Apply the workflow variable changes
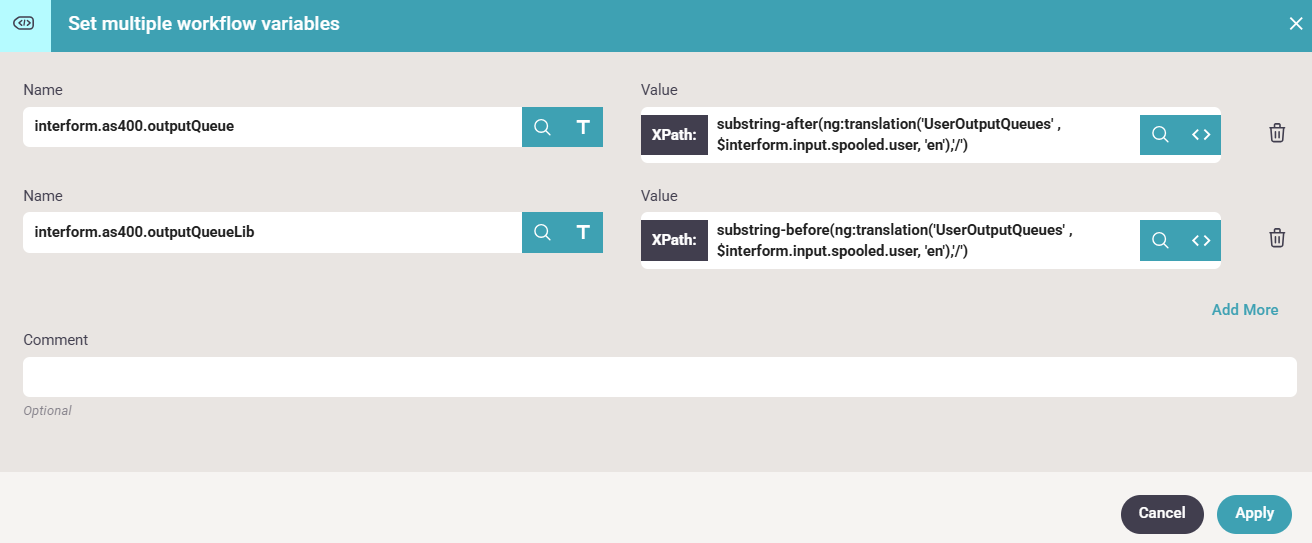Viewport: 1312px width, 543px height. (x=1254, y=513)
